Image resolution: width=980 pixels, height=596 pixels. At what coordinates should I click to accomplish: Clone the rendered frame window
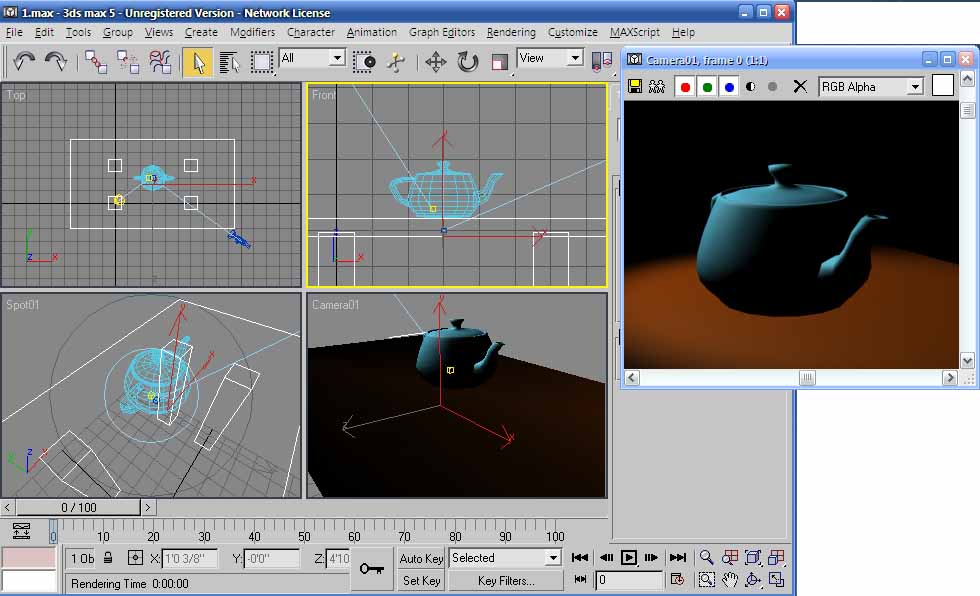(657, 86)
